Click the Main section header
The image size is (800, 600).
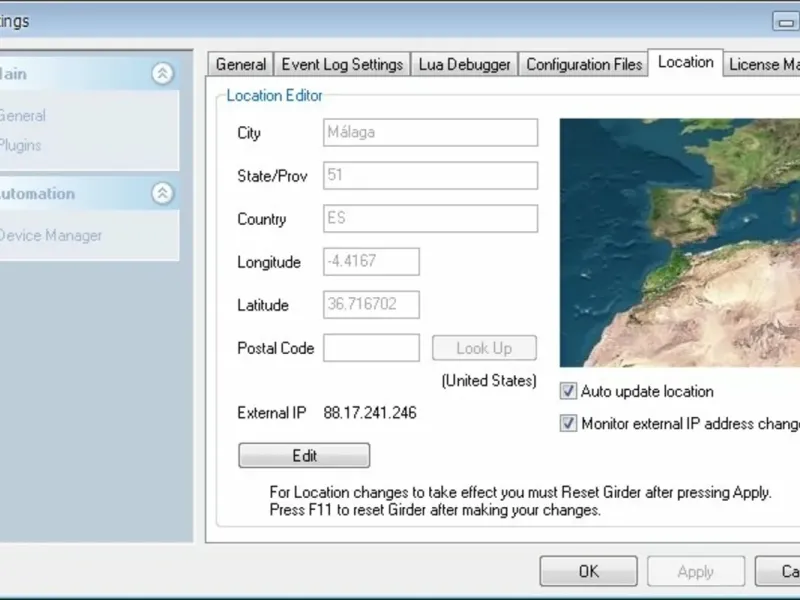click(88, 74)
